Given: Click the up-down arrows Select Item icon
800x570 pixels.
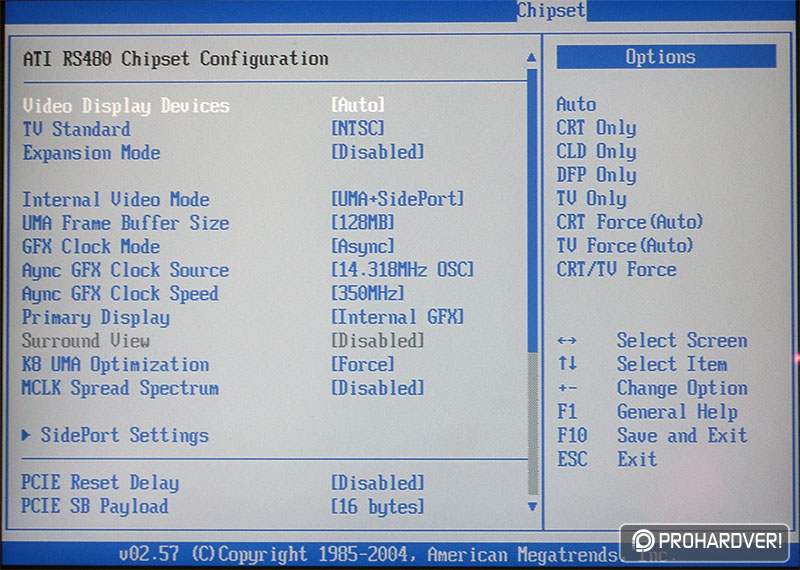Looking at the screenshot, I should click(x=567, y=363).
